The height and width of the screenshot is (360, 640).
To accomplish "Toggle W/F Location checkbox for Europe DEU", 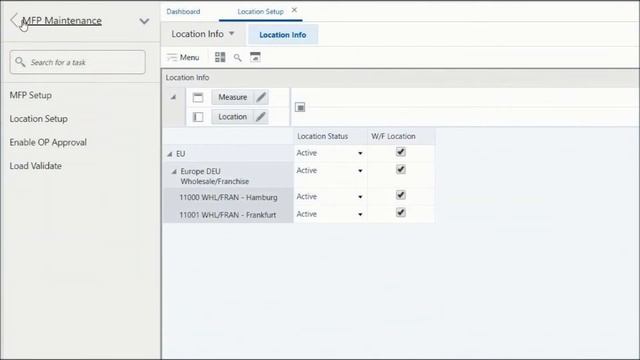I will pos(401,170).
